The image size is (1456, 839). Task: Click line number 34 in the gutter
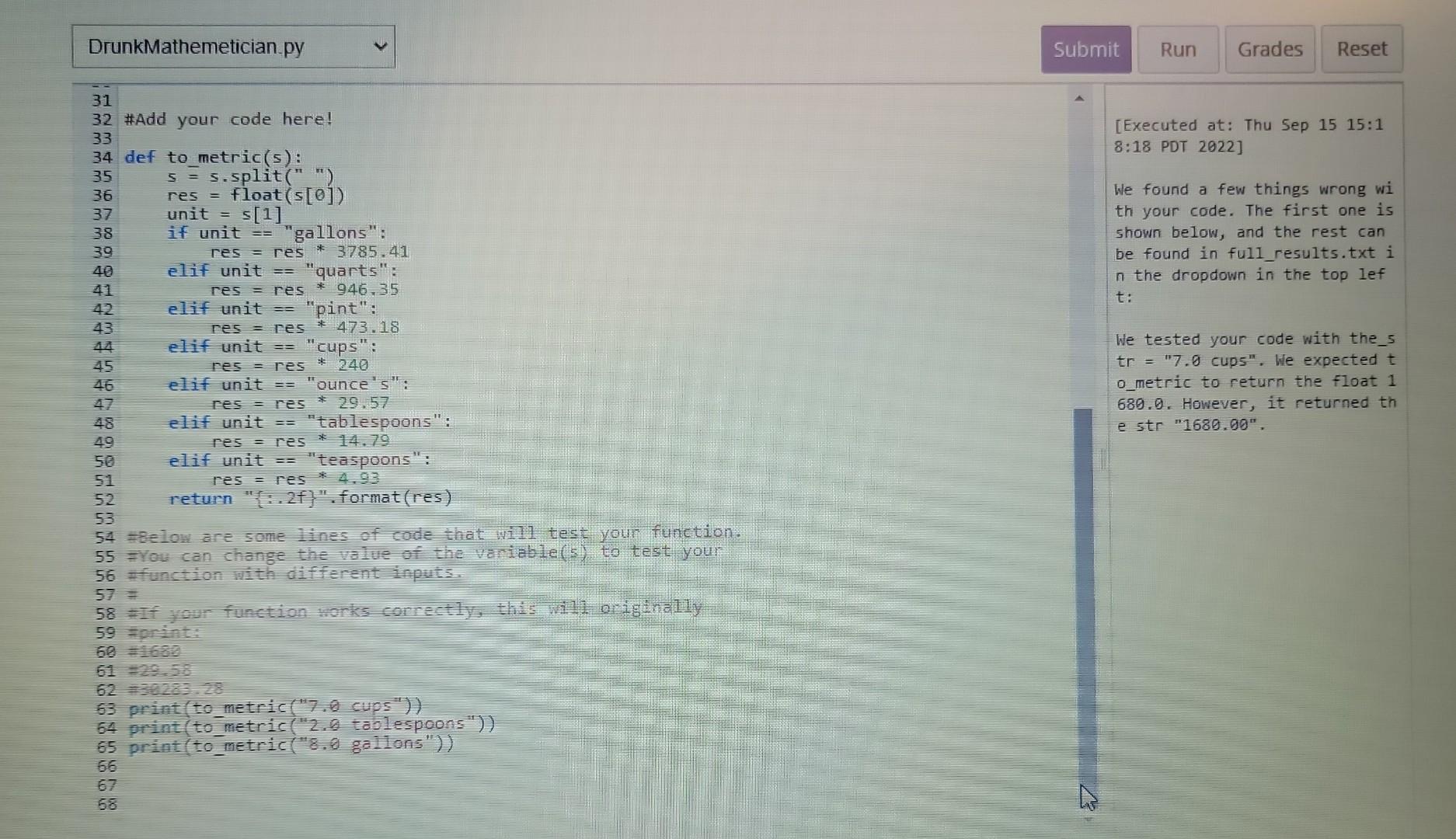(102, 157)
